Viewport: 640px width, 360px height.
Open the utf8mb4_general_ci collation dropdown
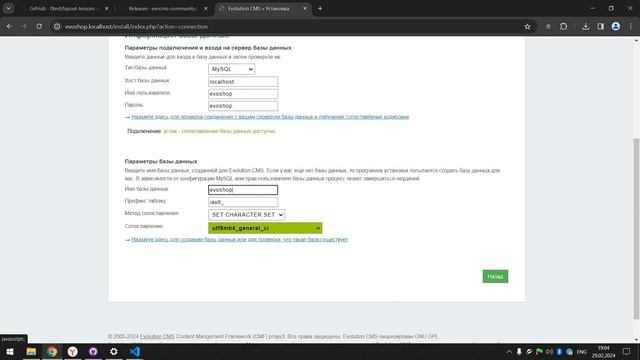[265, 228]
